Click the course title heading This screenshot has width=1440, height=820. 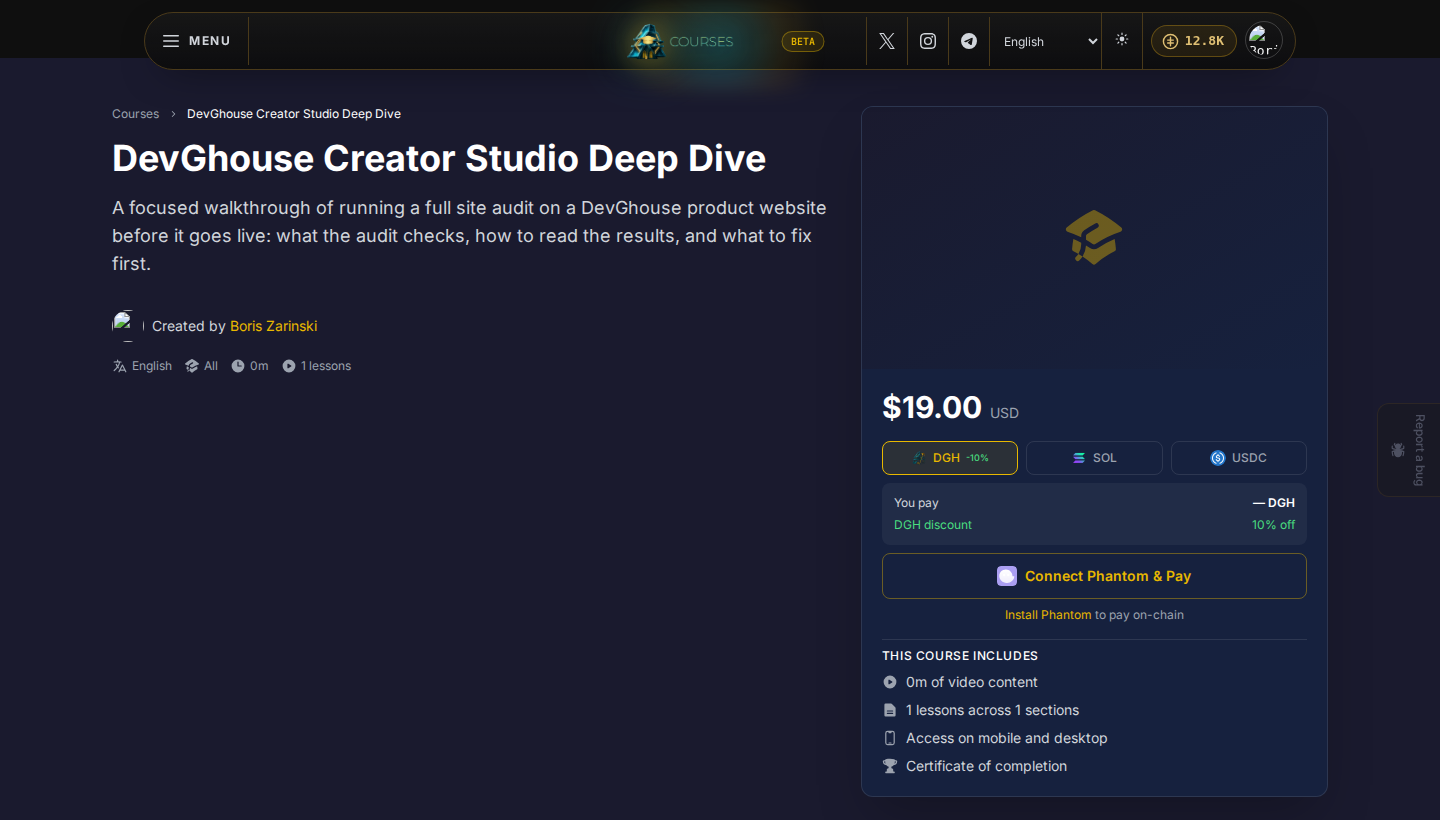coord(439,159)
